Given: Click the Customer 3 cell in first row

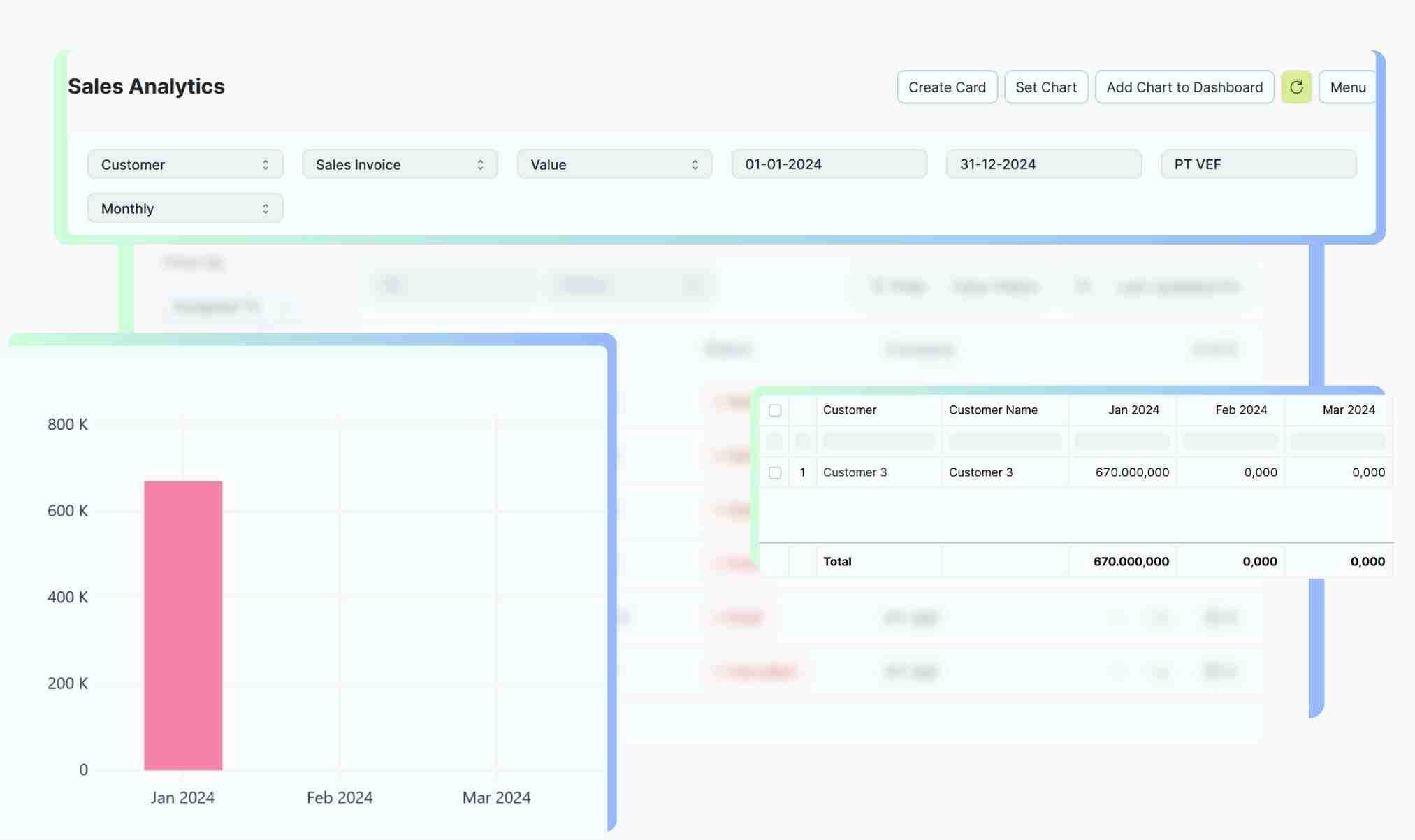Looking at the screenshot, I should pyautogui.click(x=855, y=472).
